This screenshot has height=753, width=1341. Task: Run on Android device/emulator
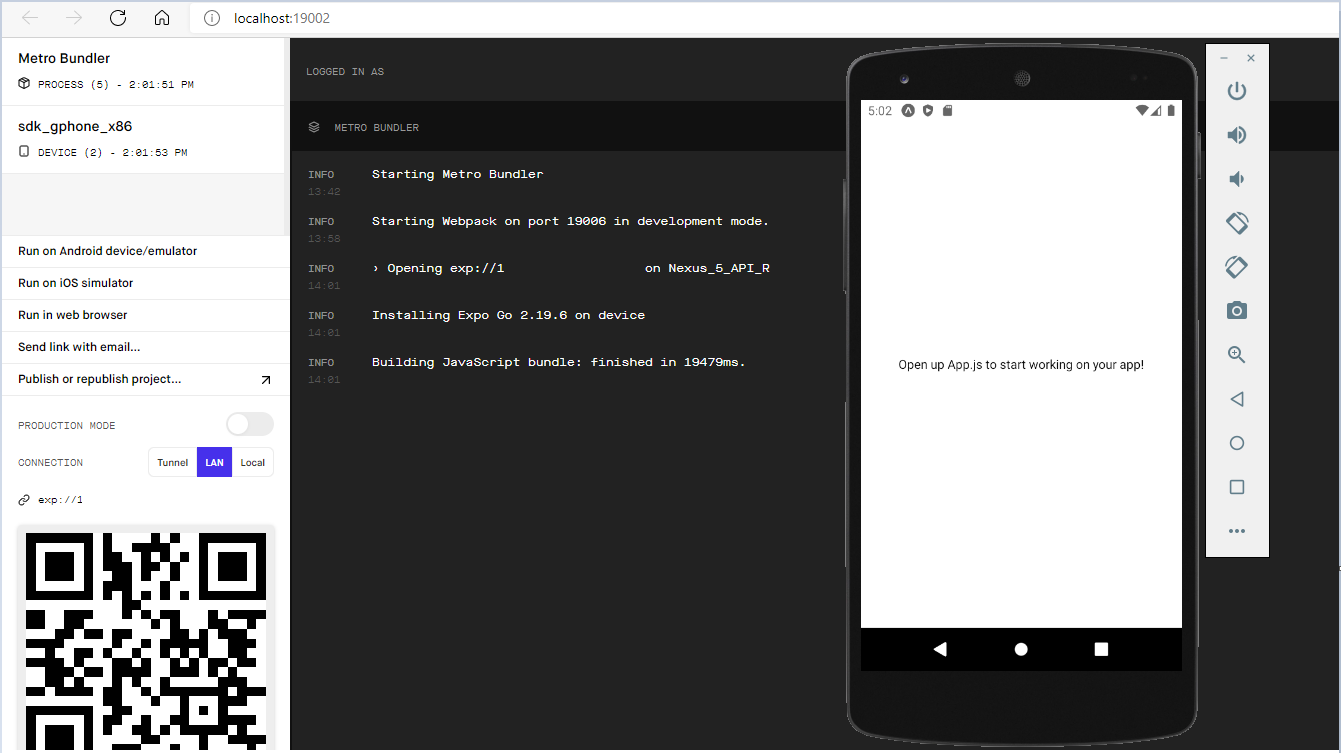[x=144, y=251]
